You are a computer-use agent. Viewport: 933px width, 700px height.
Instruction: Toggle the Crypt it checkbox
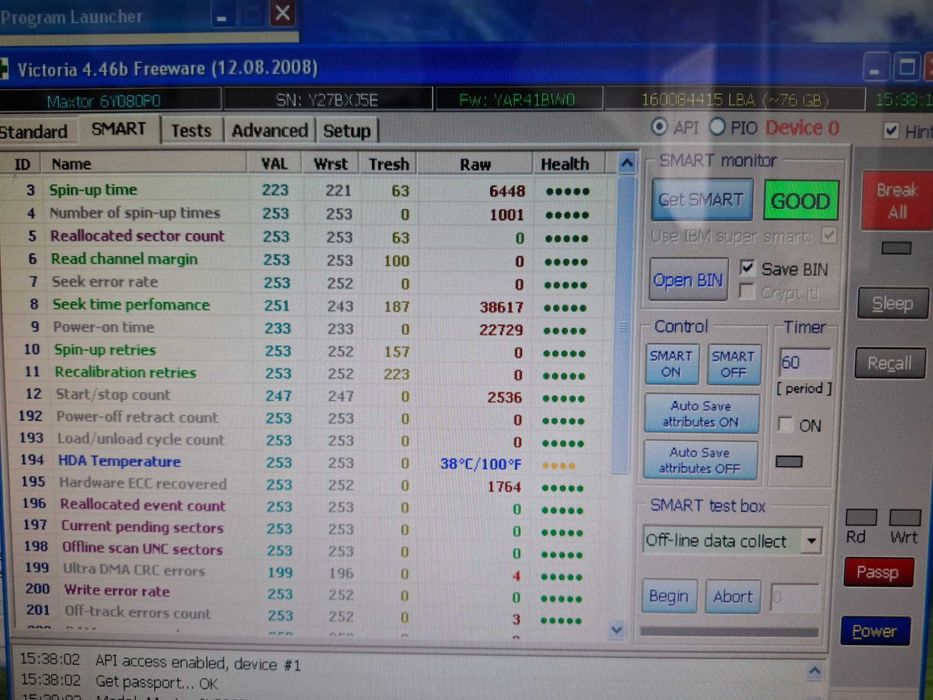pyautogui.click(x=746, y=291)
